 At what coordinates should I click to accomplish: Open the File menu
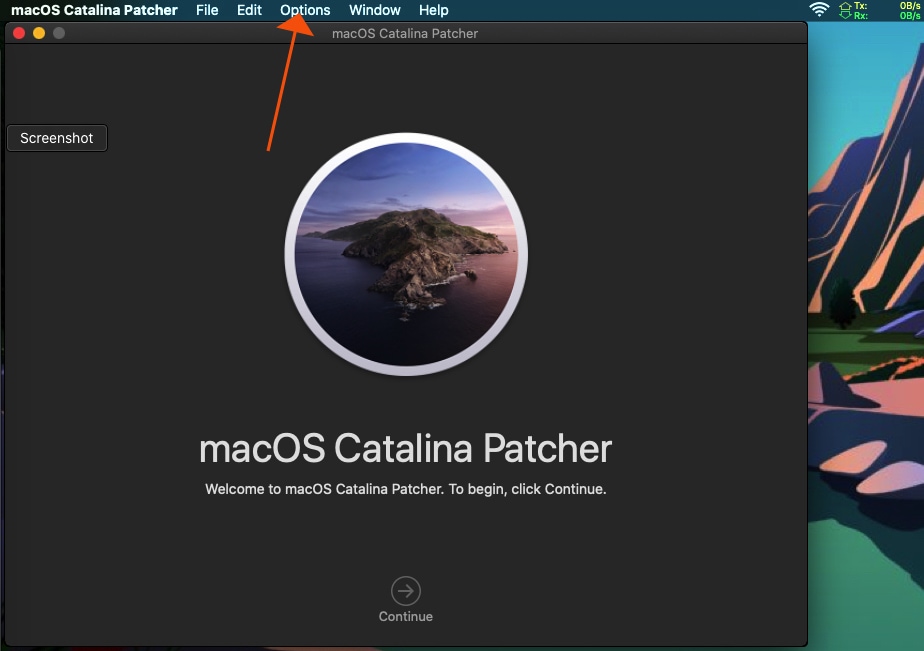coord(207,10)
